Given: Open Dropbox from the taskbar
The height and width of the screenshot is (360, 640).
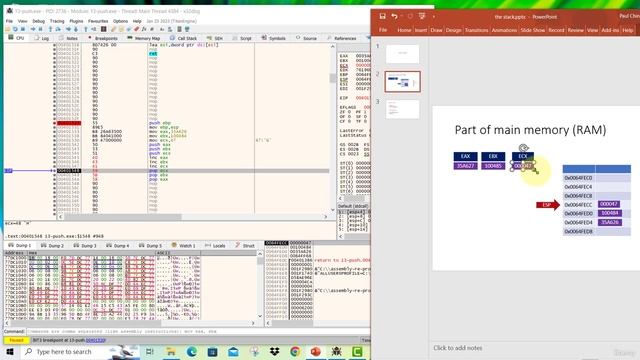Looking at the screenshot, I should click(274, 352).
